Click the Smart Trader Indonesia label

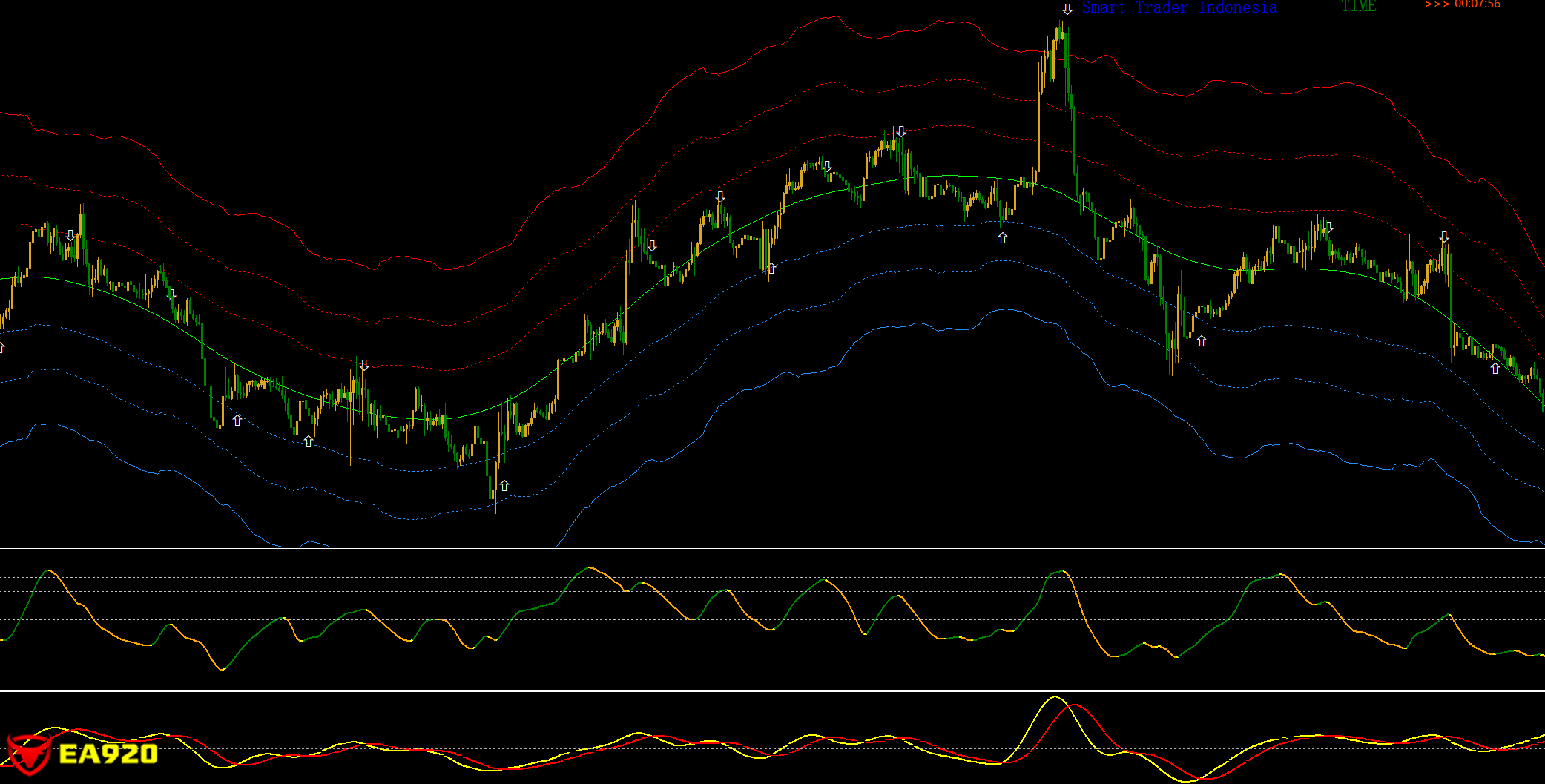pos(1179,8)
